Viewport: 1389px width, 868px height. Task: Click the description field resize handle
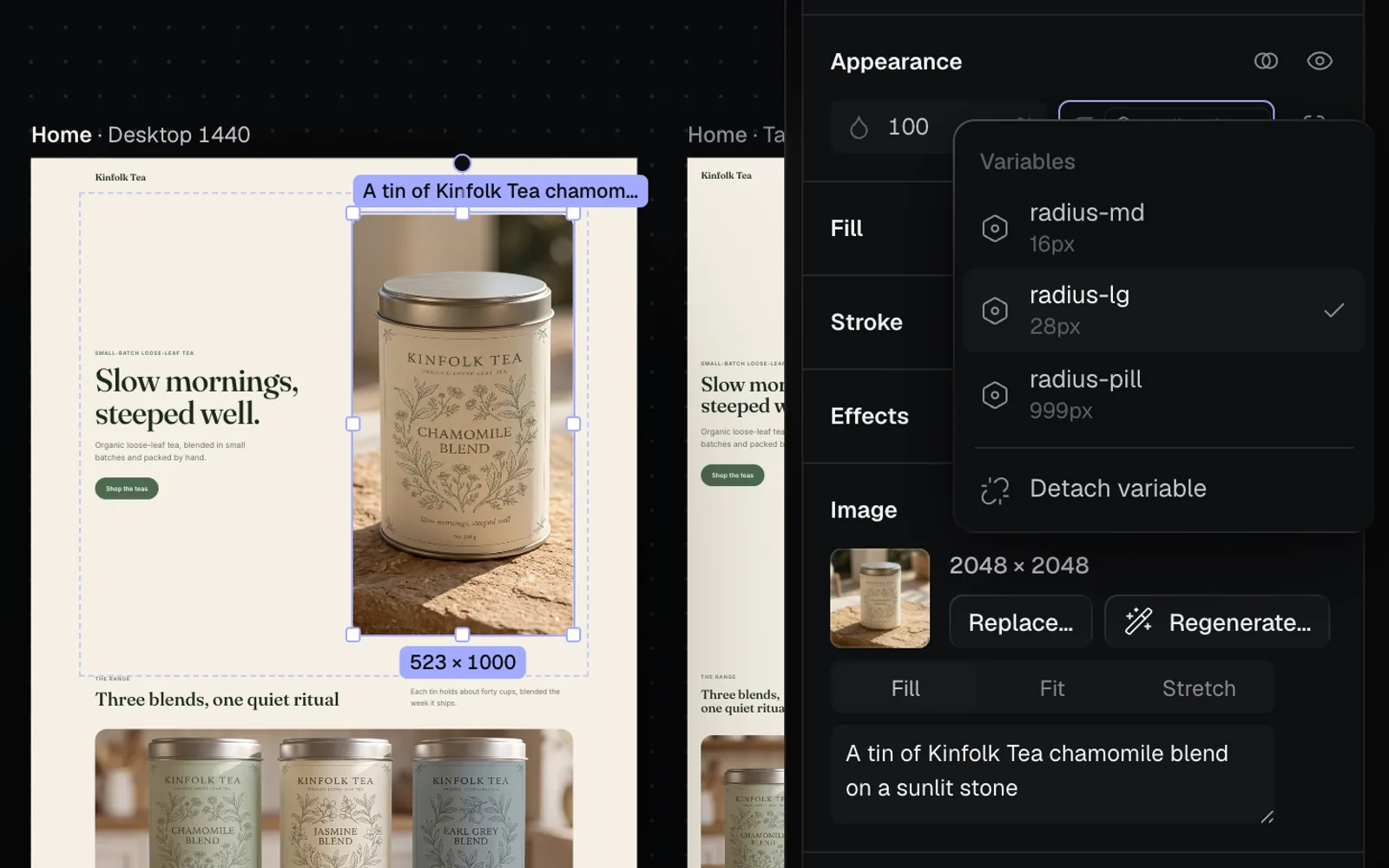coord(1267,816)
